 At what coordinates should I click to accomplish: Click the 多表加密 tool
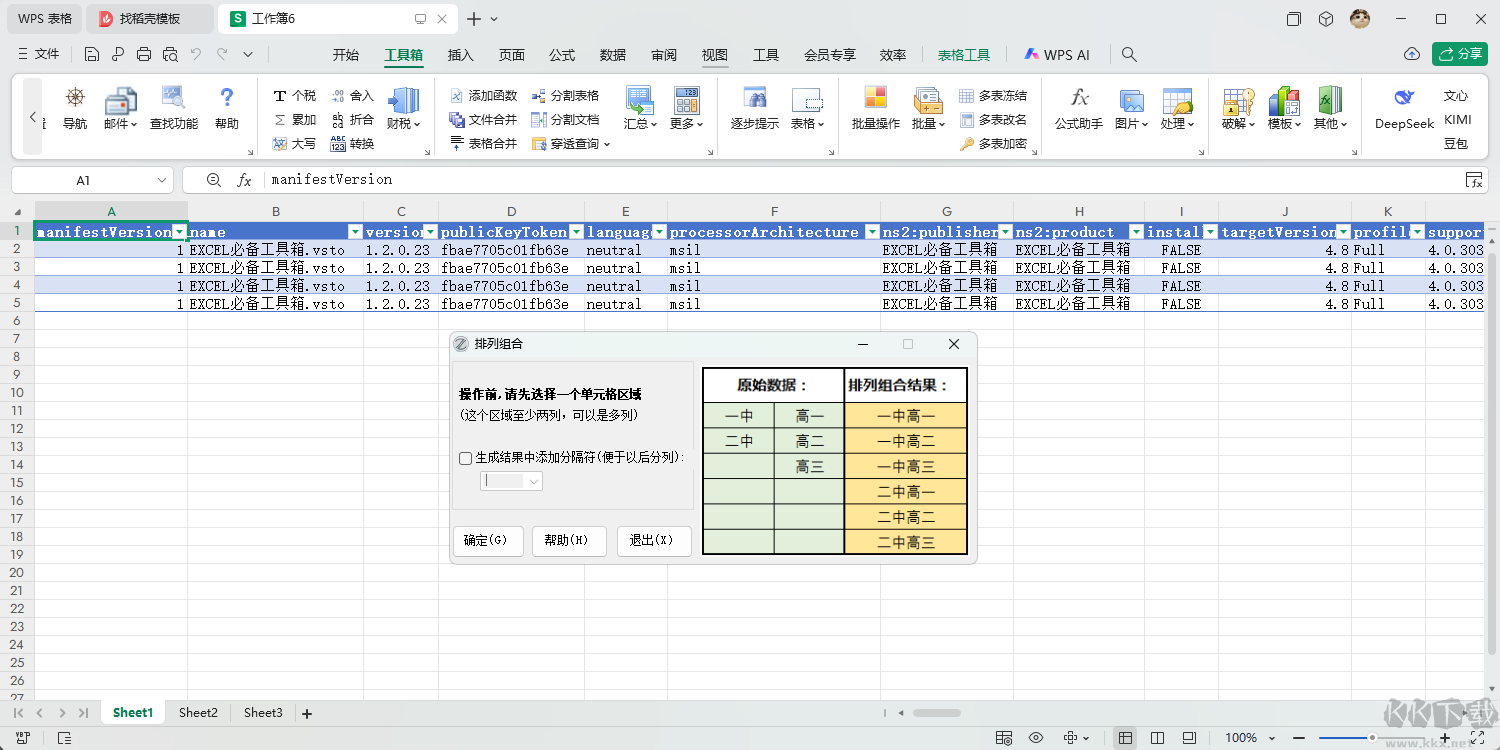tap(993, 144)
